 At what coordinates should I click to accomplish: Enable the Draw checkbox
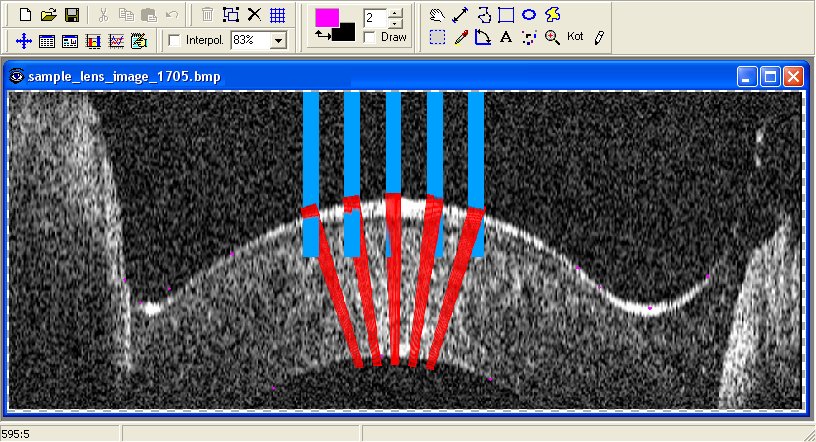click(x=369, y=37)
